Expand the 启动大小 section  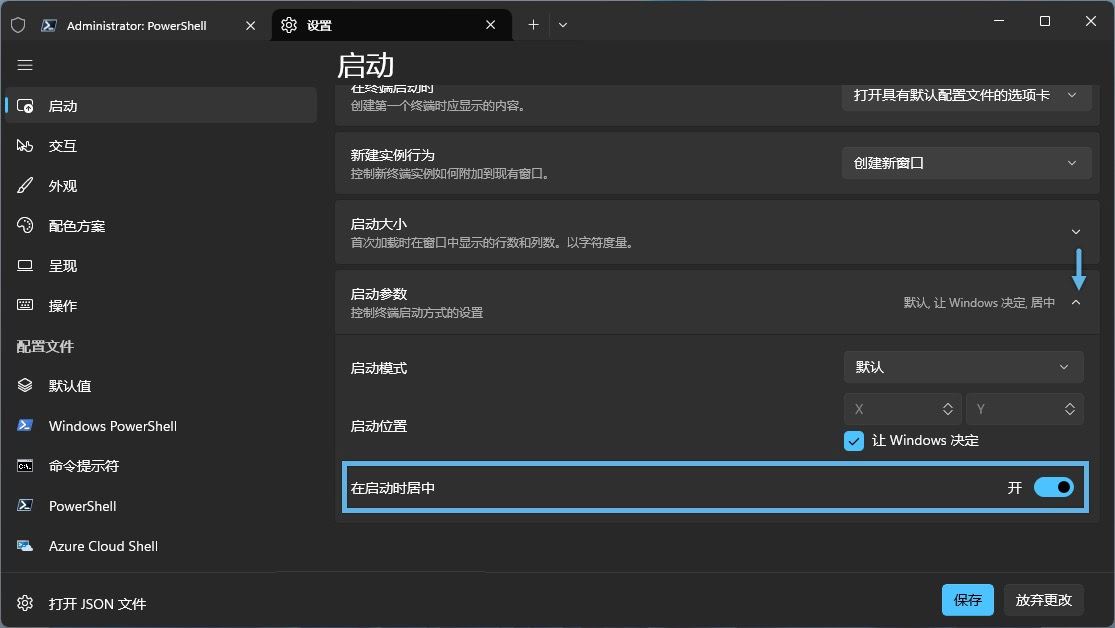point(1077,231)
